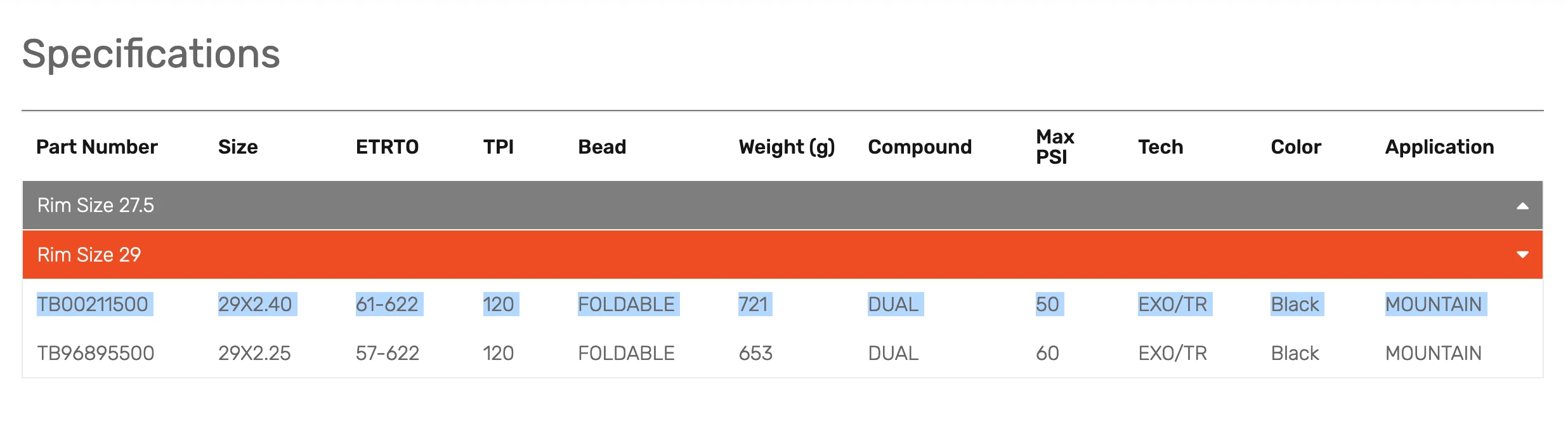
Task: Click the Weight (g) column header
Action: pyautogui.click(x=787, y=147)
